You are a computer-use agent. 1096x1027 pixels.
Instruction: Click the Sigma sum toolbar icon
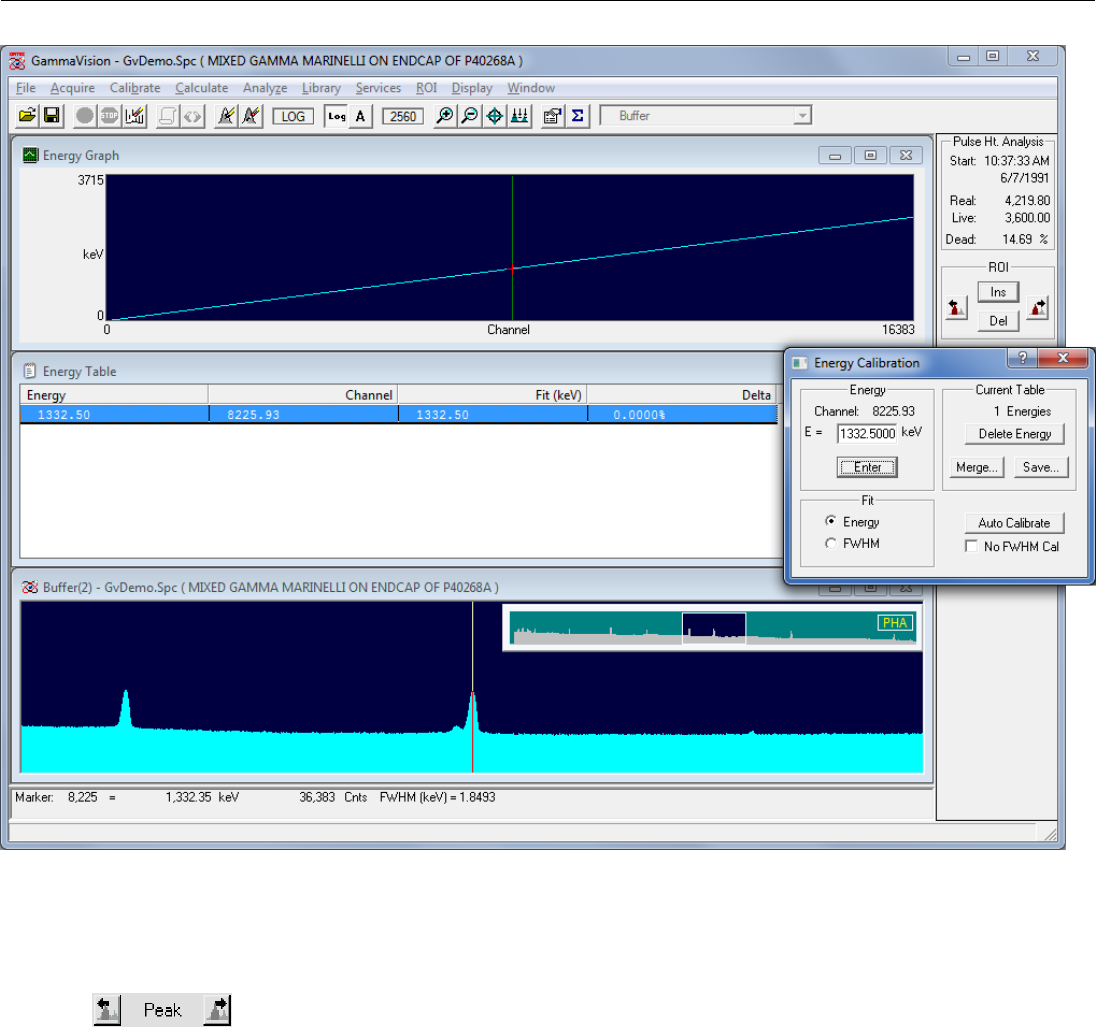pos(577,116)
